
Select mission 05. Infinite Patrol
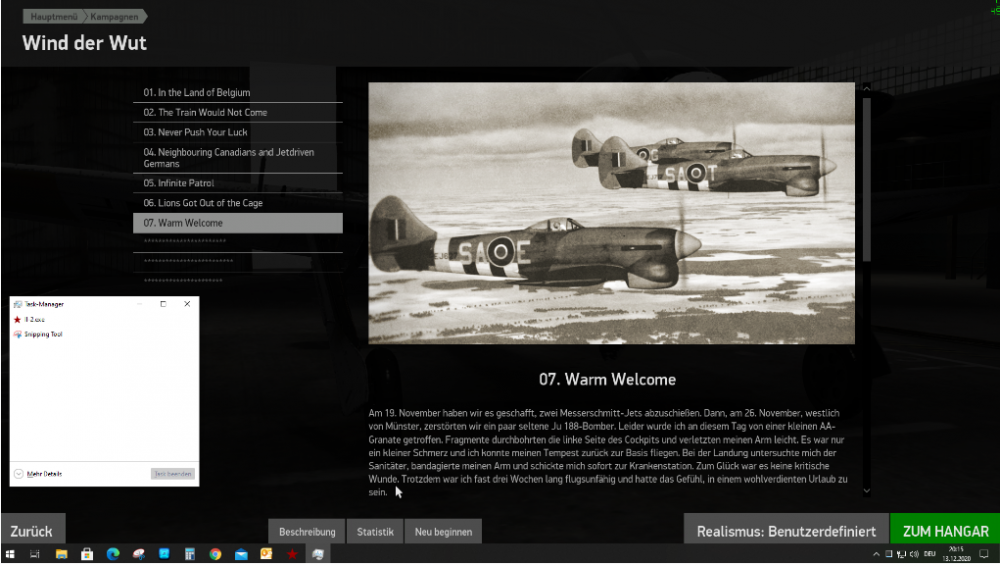pos(237,183)
